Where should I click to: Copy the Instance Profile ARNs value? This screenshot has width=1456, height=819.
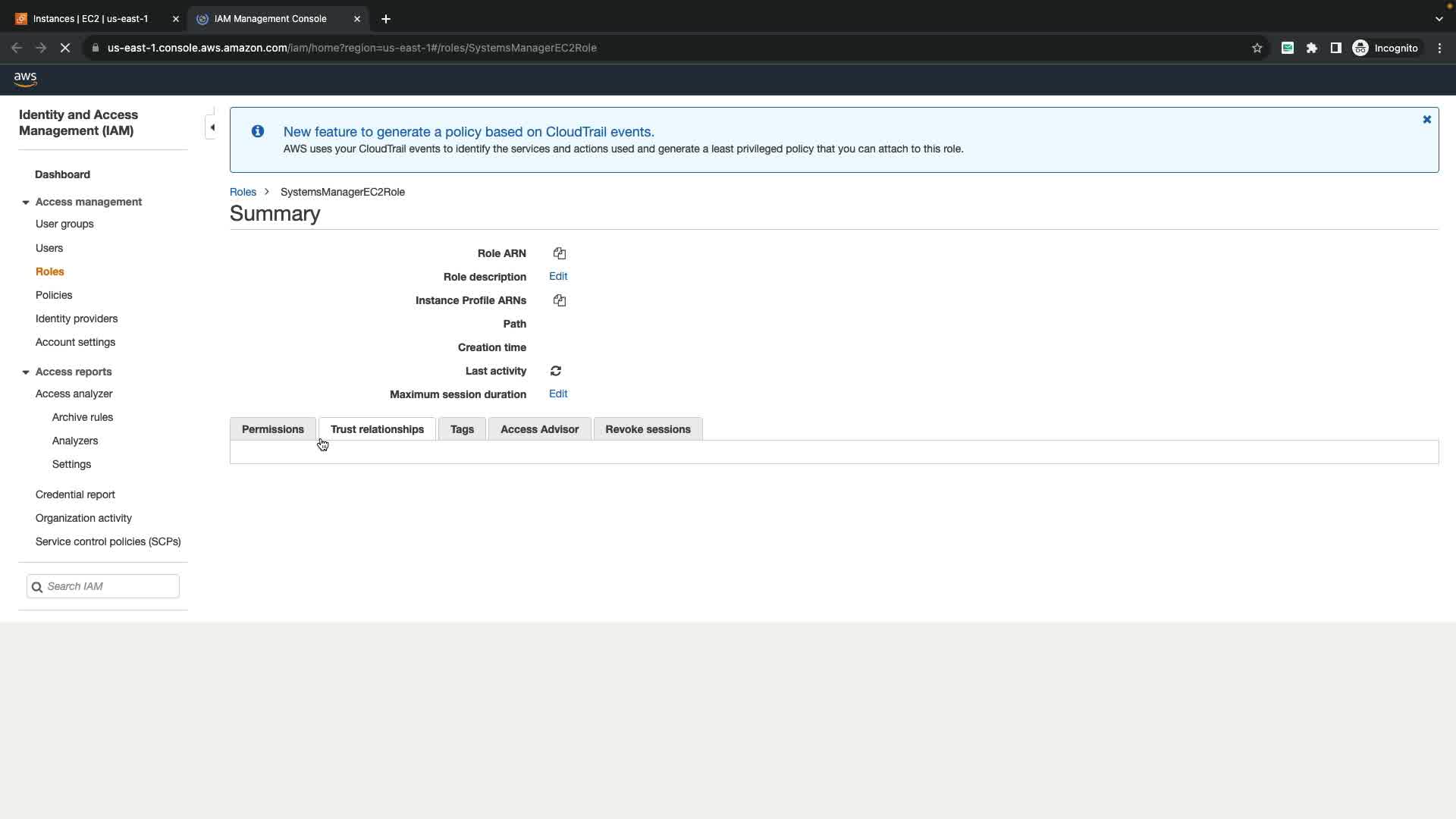click(x=560, y=300)
